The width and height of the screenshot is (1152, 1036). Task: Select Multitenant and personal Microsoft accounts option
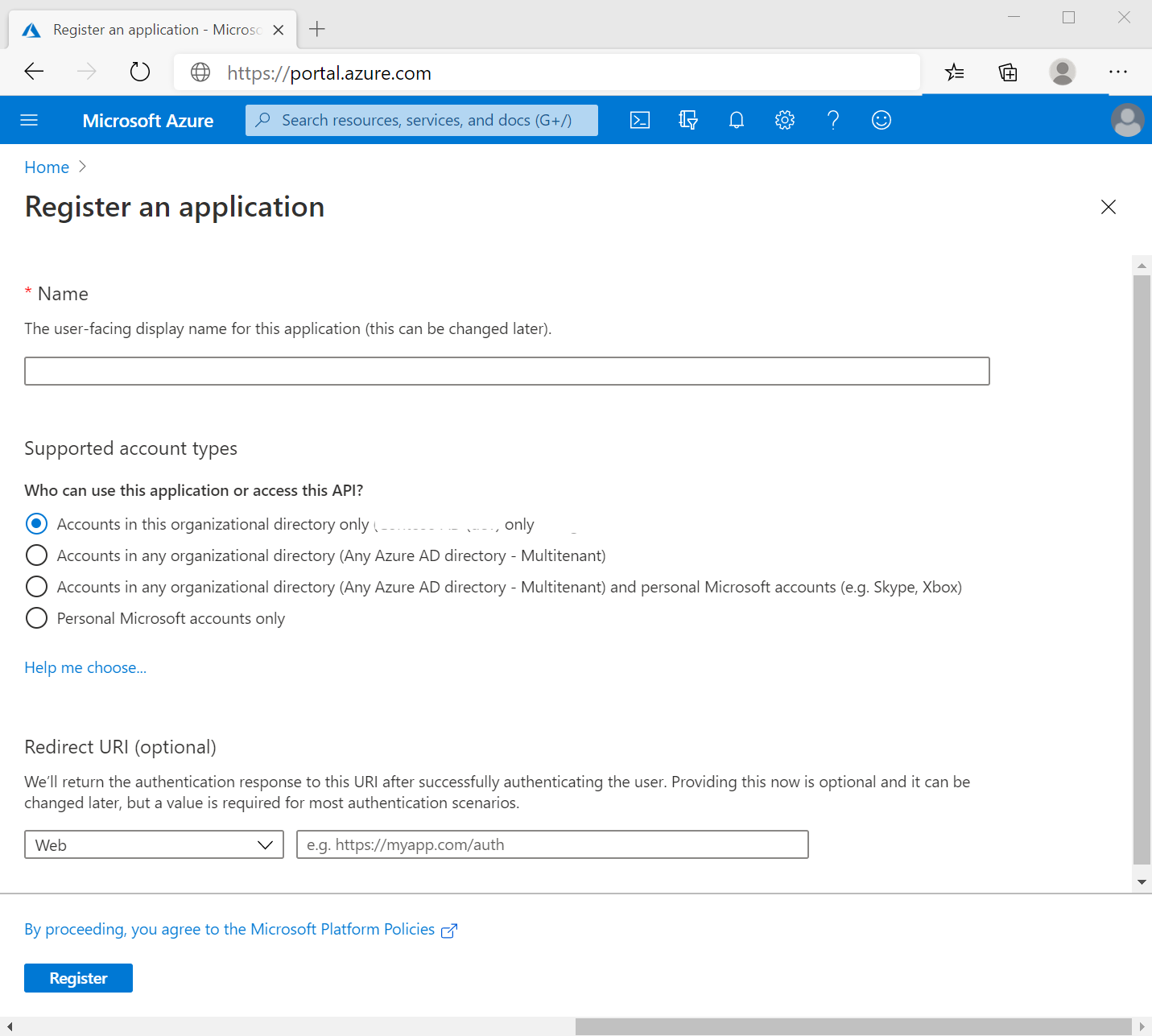(36, 586)
